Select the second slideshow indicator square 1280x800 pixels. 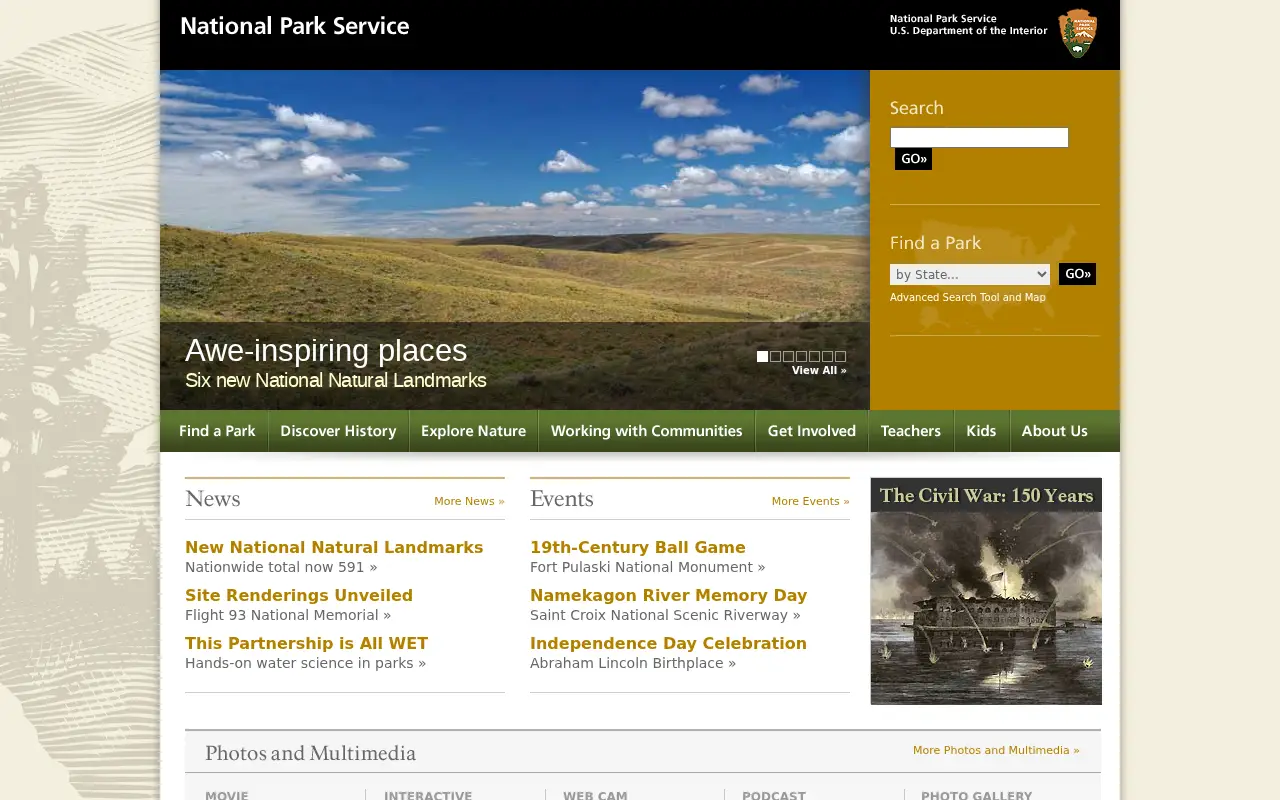[x=775, y=356]
